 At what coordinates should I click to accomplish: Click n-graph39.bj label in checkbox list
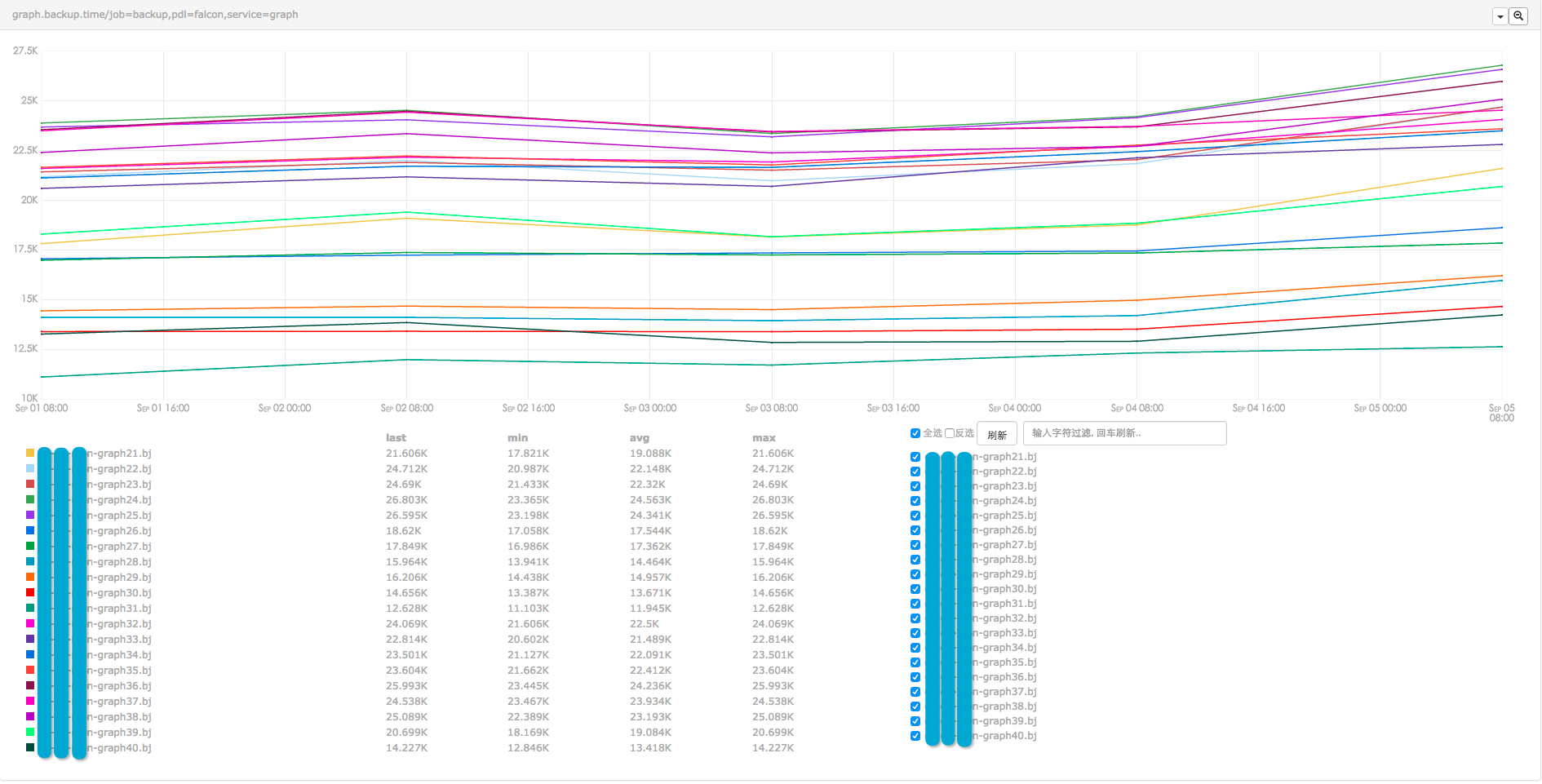pos(1004,721)
